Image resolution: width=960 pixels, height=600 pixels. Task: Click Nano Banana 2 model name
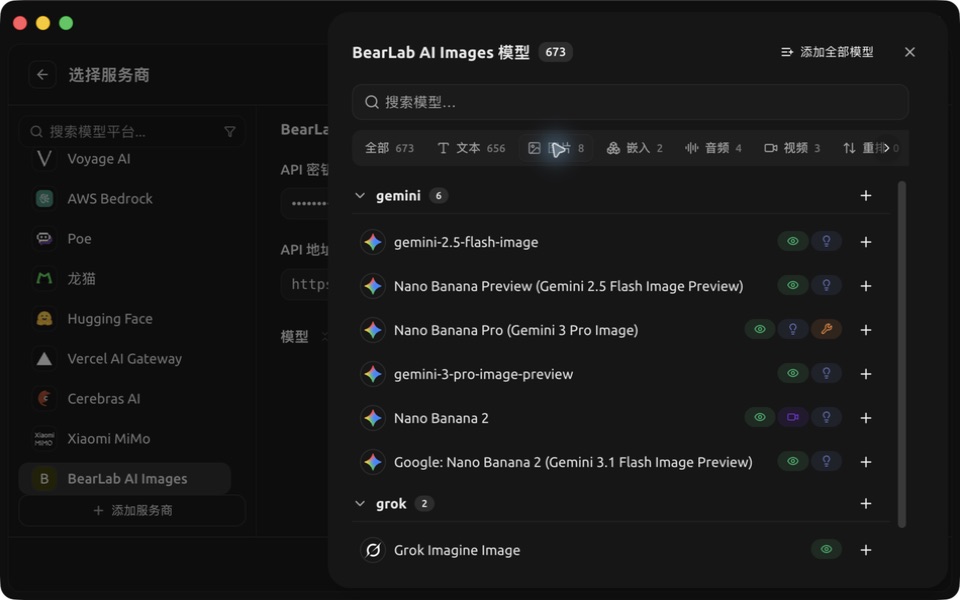pos(441,418)
